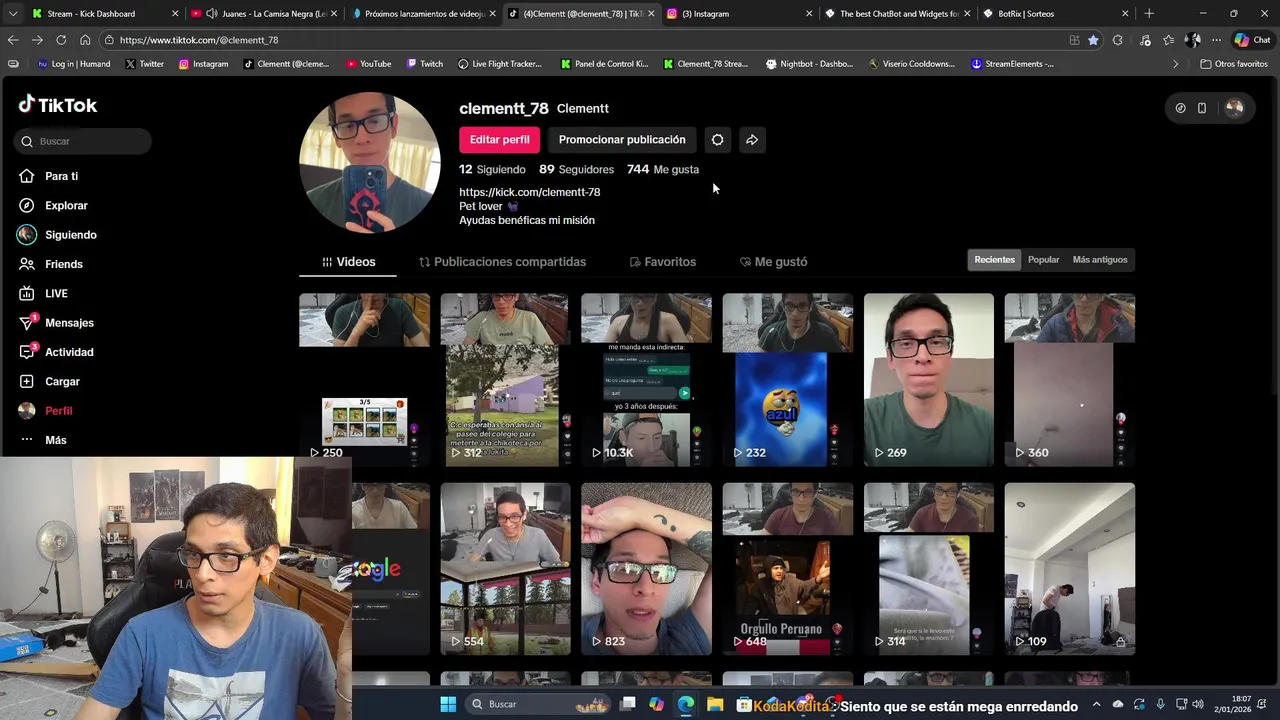Go back in browser history
The height and width of the screenshot is (720, 1280).
pyautogui.click(x=13, y=40)
